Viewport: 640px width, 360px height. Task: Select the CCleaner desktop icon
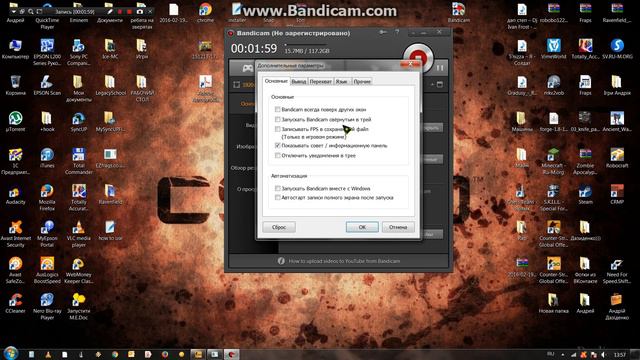click(x=16, y=303)
